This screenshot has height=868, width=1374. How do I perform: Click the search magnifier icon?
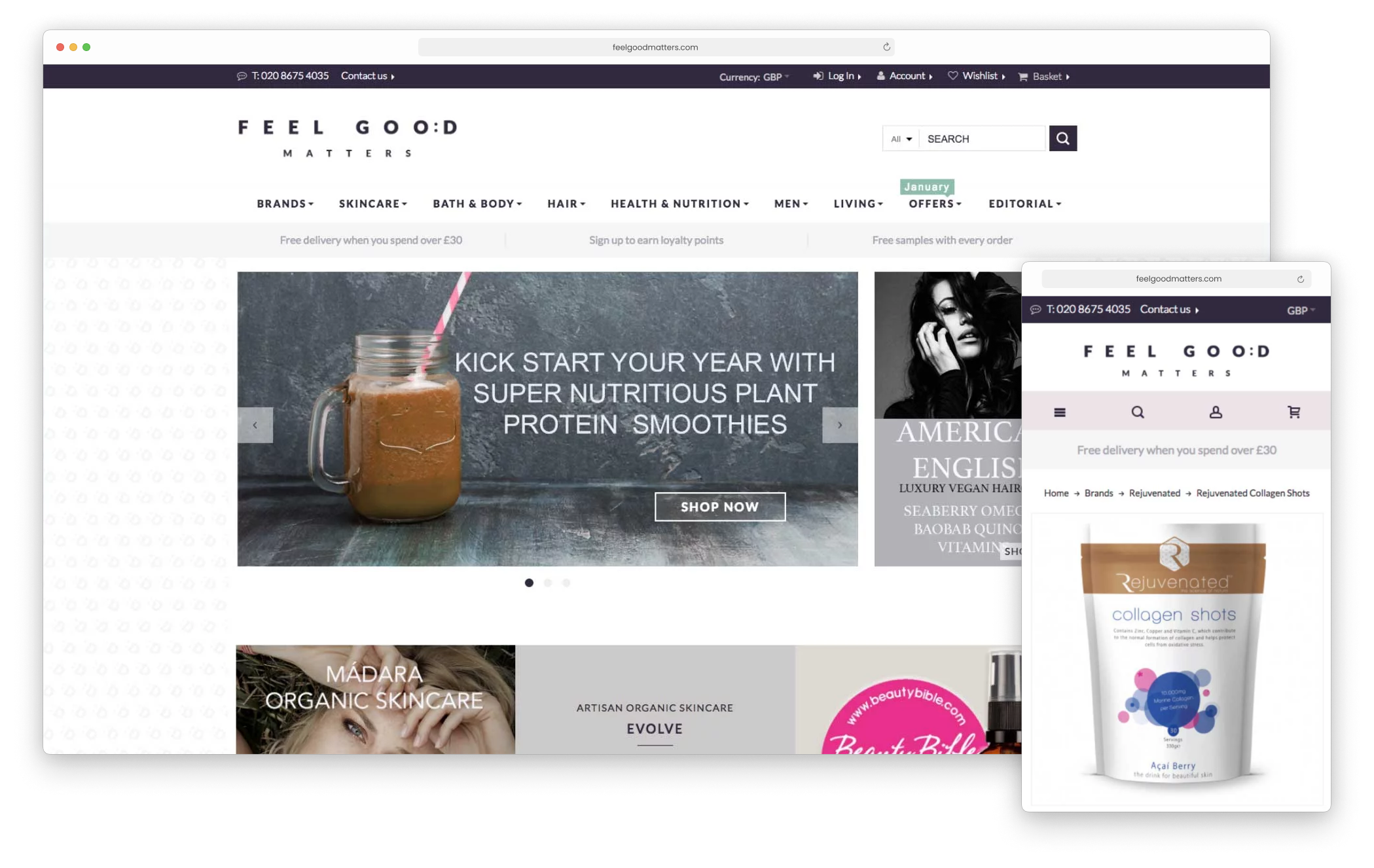[x=1063, y=138]
